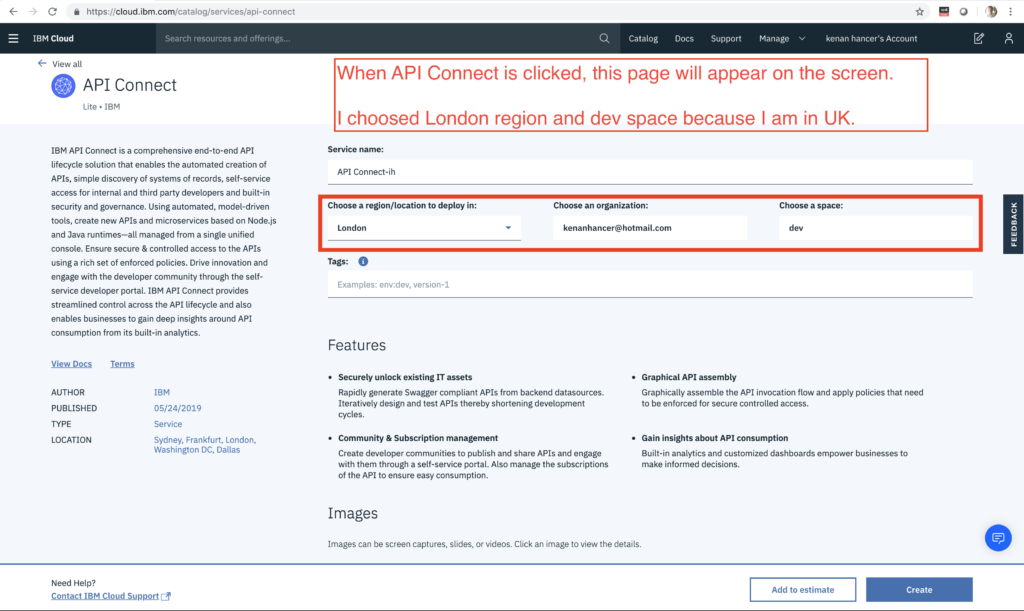This screenshot has width=1024, height=611.
Task: Reload the page with refresh icon
Action: coord(52,12)
